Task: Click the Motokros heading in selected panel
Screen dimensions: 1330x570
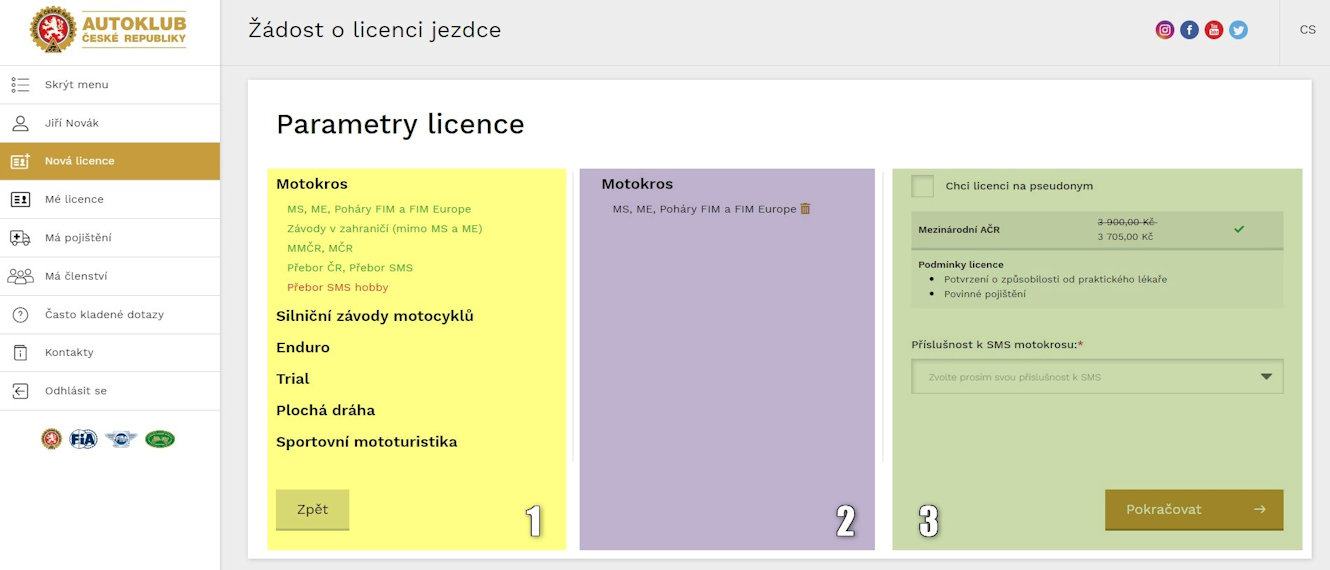Action: pyautogui.click(x=637, y=184)
